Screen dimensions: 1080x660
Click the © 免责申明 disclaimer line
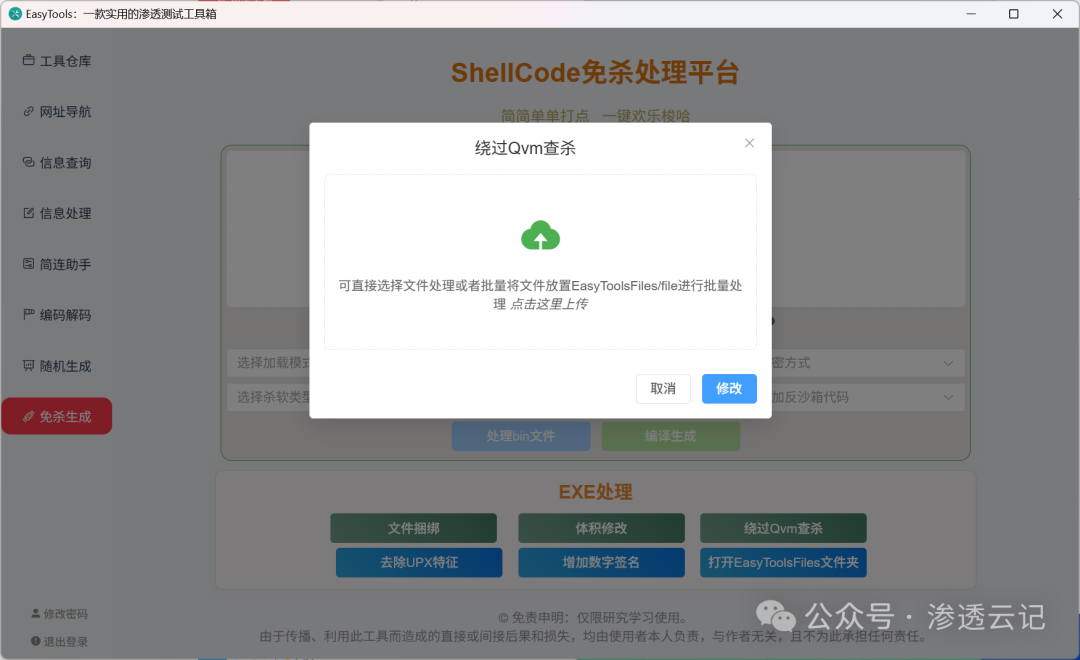coord(592,618)
